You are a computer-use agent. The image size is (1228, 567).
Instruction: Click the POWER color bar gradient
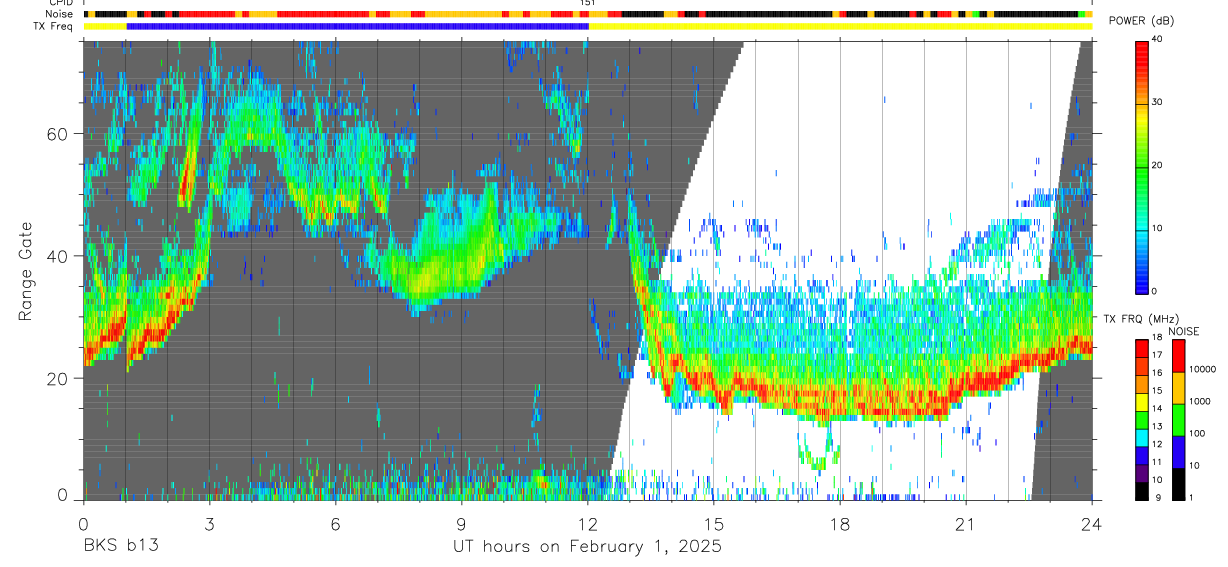[x=1142, y=166]
